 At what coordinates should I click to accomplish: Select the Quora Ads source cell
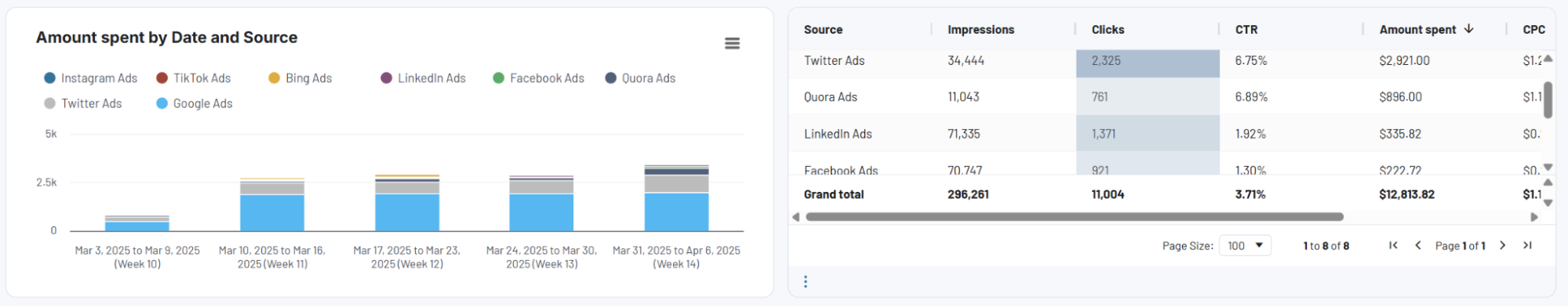tap(830, 97)
